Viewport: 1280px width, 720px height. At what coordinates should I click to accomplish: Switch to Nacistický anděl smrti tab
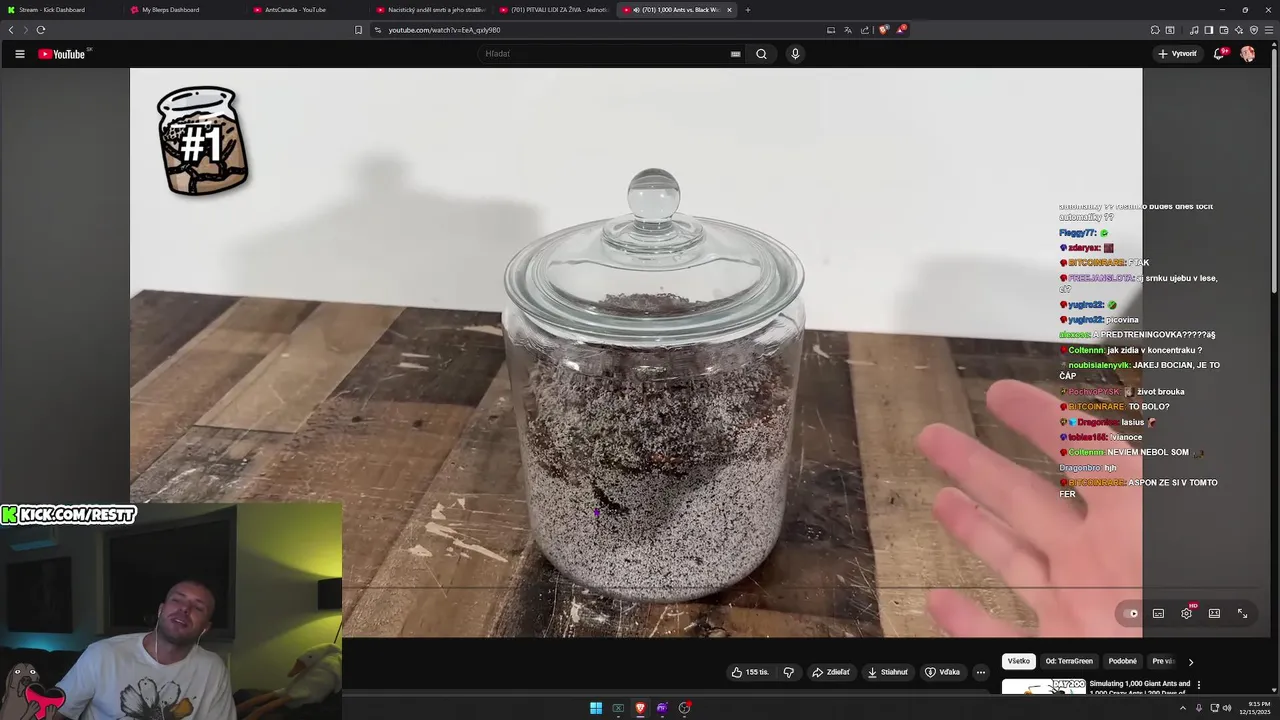coord(429,10)
